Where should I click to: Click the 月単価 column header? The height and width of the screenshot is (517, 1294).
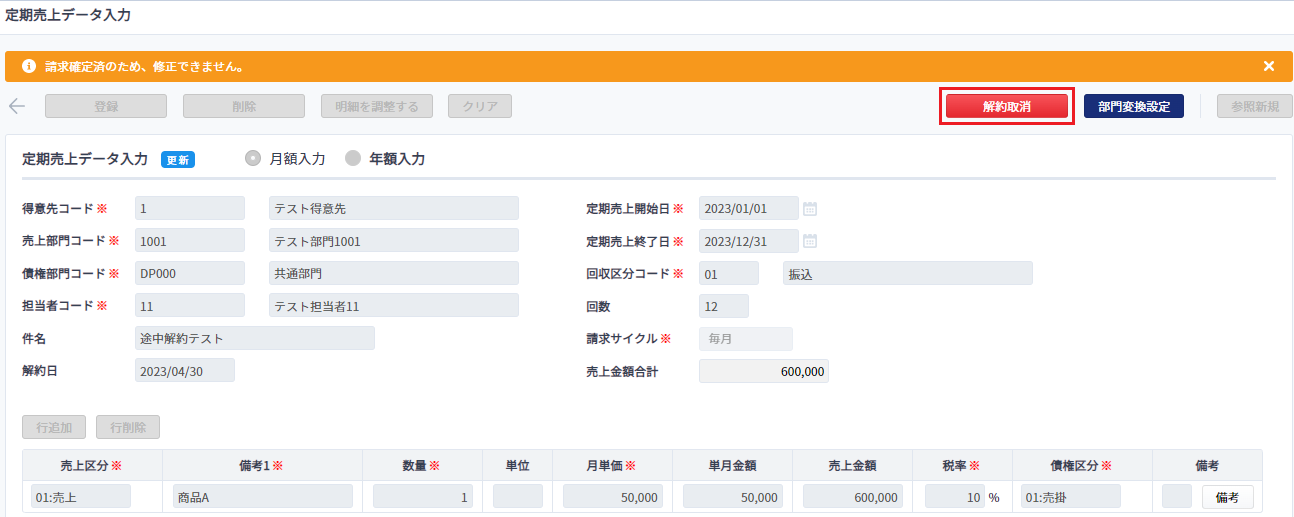click(612, 466)
